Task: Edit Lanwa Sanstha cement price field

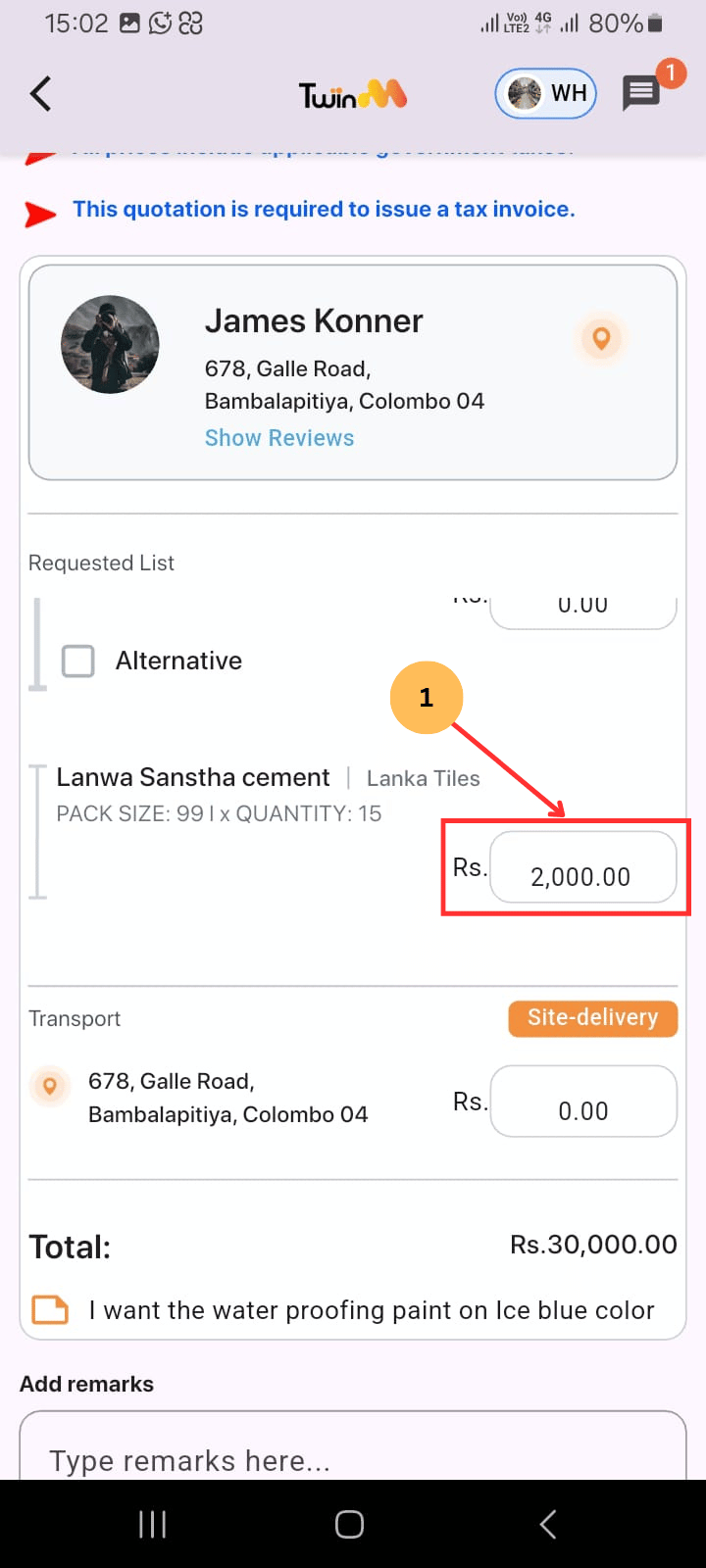Action: pyautogui.click(x=582, y=868)
